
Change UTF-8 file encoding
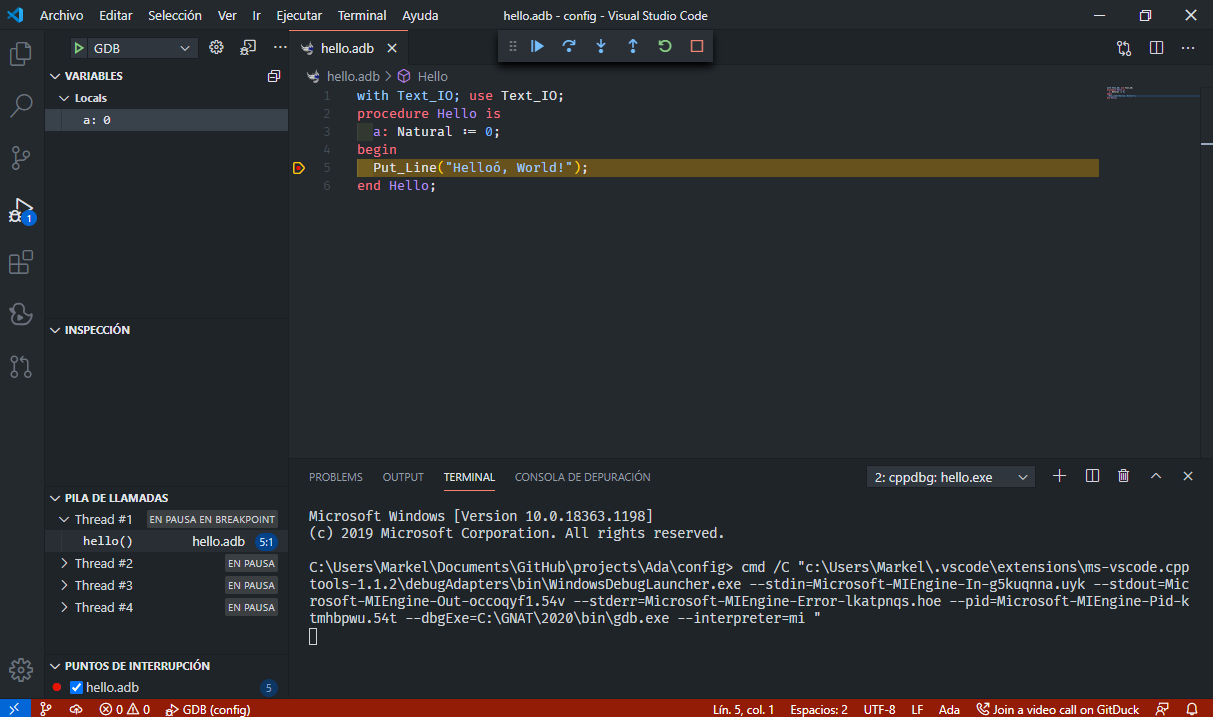coord(880,709)
